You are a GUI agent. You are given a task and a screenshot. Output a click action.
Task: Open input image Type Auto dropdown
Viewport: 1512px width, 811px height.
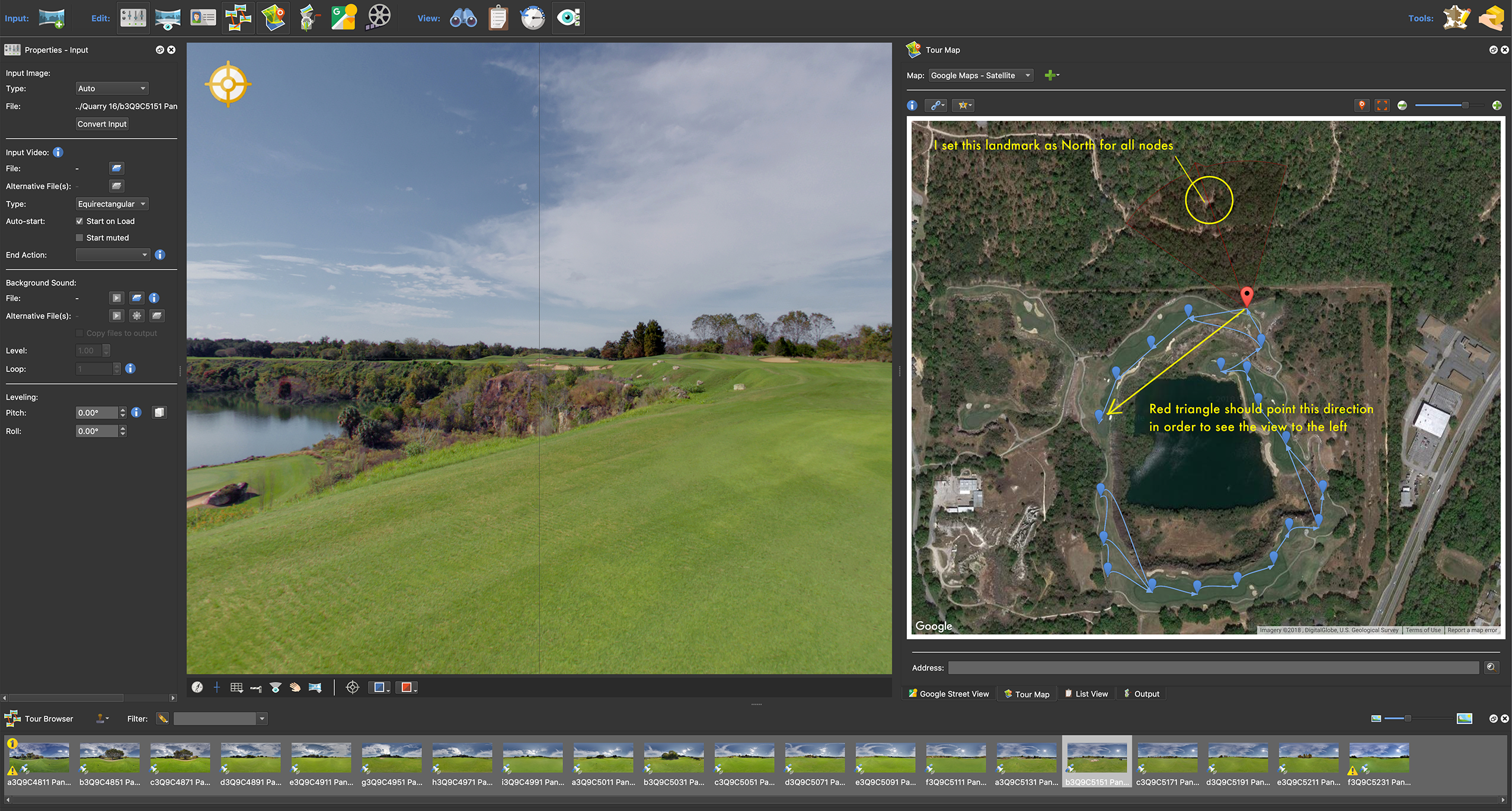pos(112,88)
